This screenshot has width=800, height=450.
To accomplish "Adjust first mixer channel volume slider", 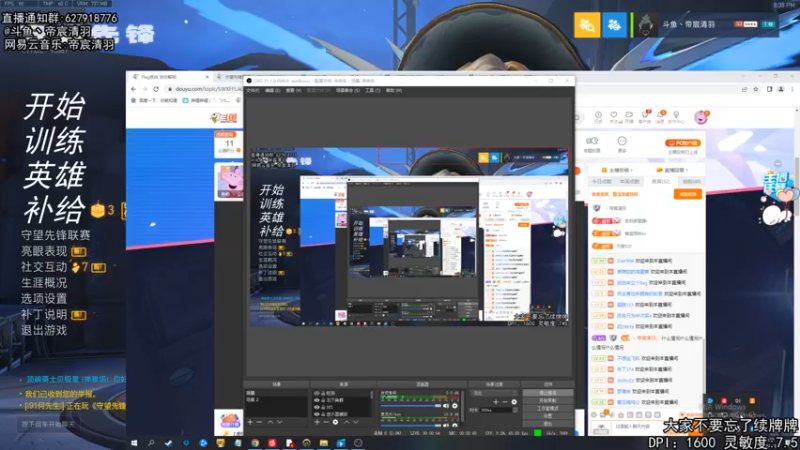I will point(411,406).
